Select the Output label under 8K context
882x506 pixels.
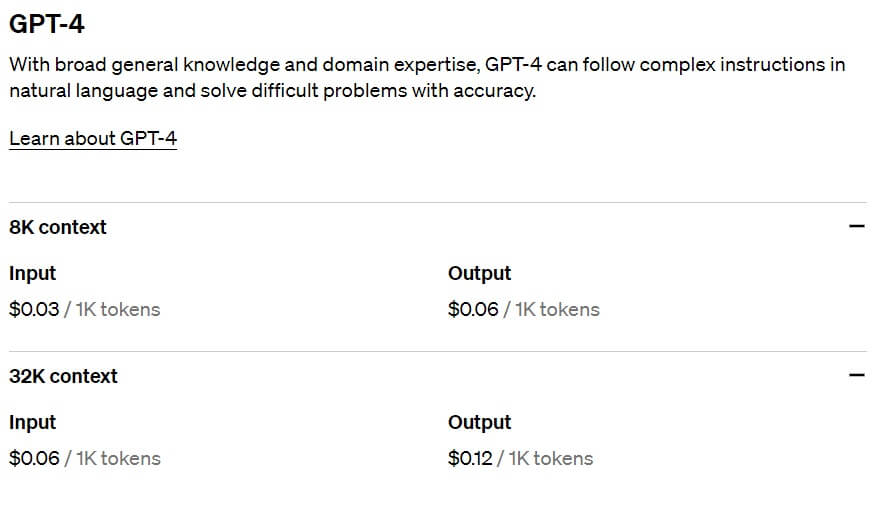click(479, 273)
